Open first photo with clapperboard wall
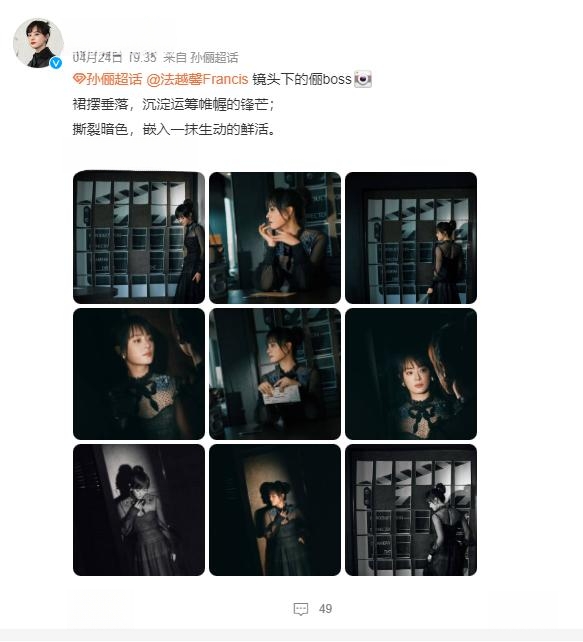This screenshot has height=642, width=583. point(139,238)
